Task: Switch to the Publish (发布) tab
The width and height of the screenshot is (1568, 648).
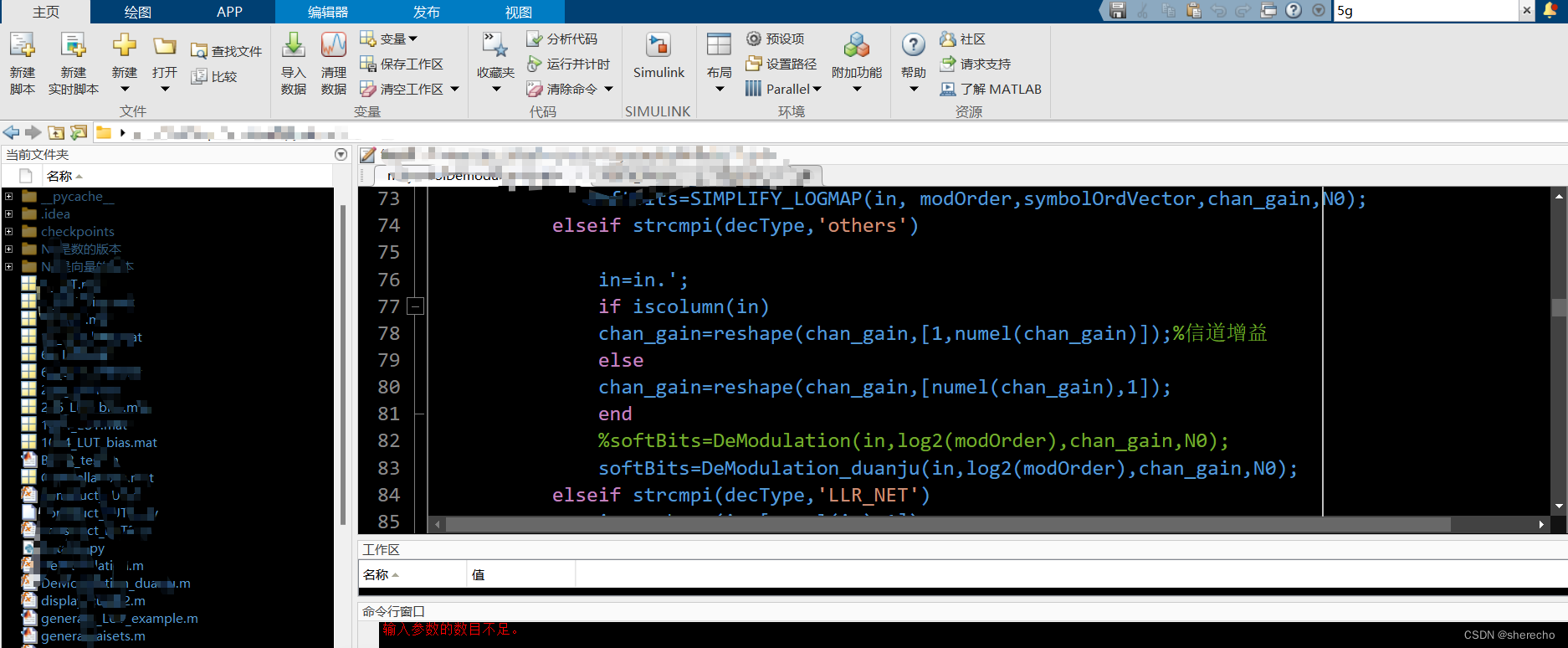Action: pyautogui.click(x=427, y=12)
